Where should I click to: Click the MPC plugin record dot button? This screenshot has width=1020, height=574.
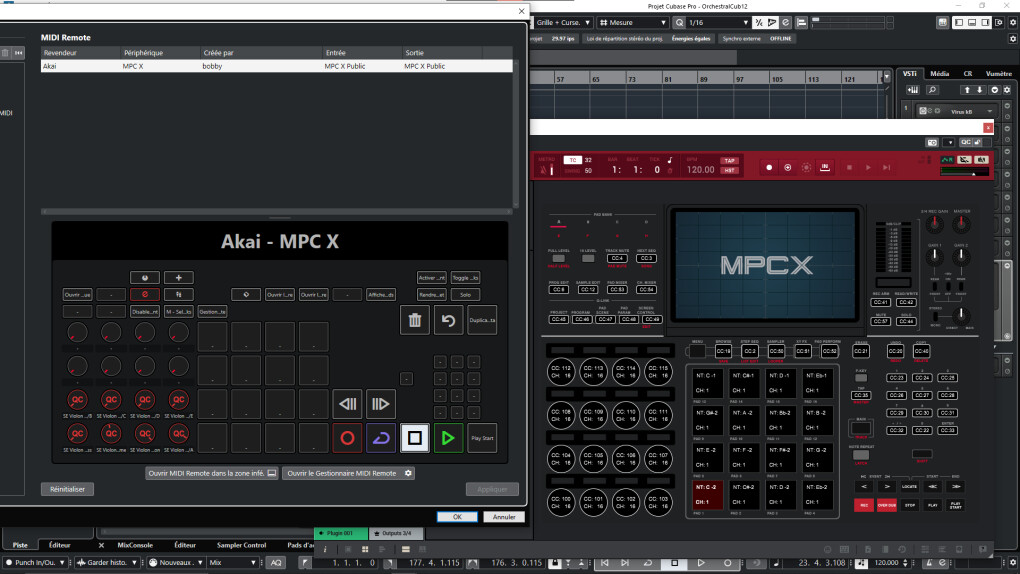click(x=769, y=168)
